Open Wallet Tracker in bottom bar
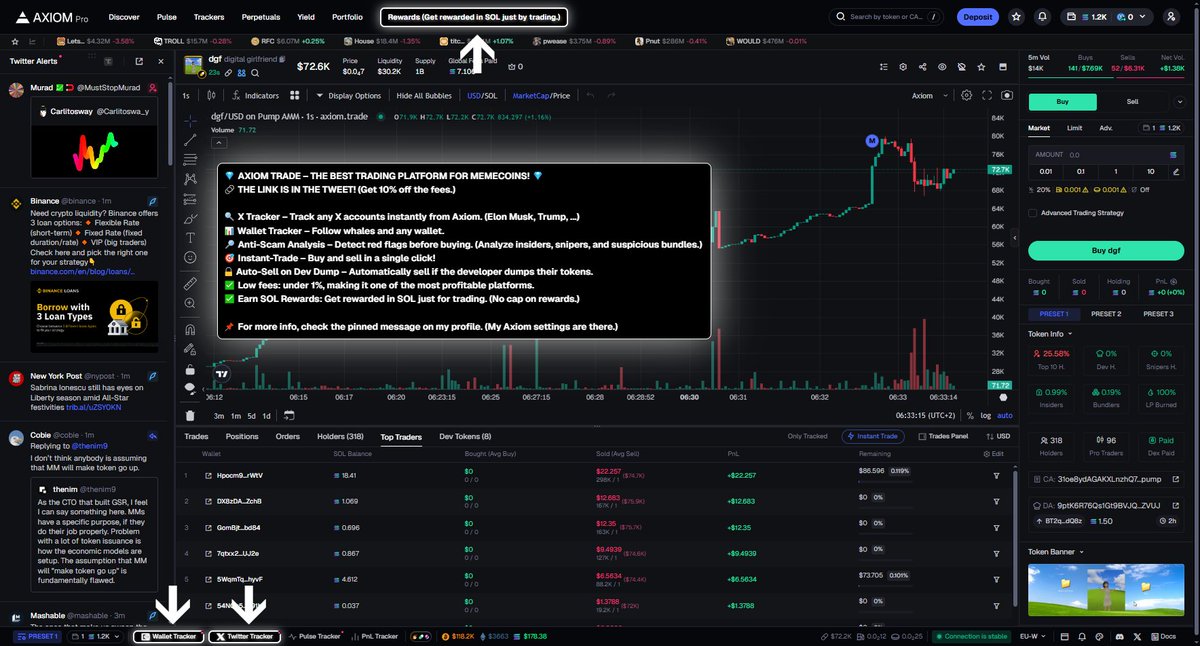Screen dimensions: 1200x646 167,636
